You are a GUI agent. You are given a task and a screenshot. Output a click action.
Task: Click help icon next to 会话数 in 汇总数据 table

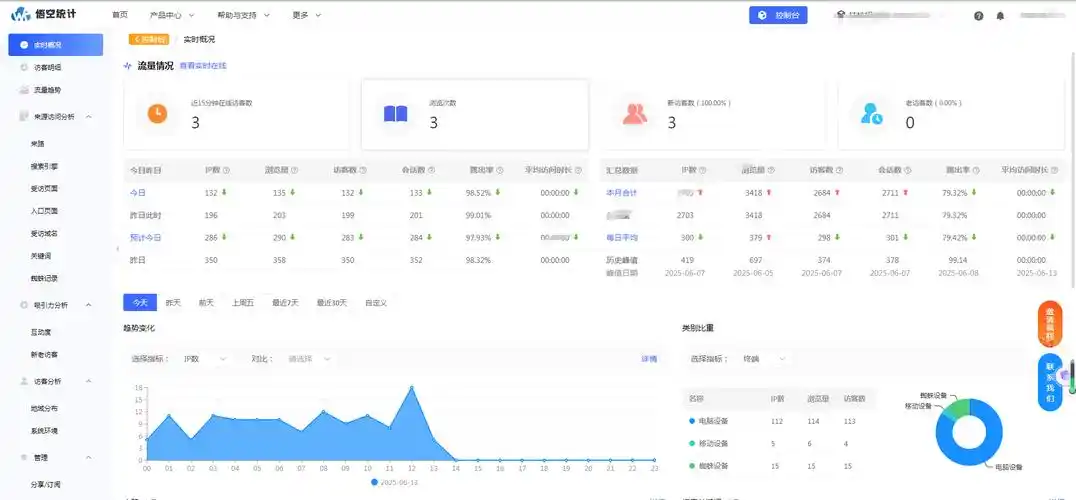(x=908, y=170)
